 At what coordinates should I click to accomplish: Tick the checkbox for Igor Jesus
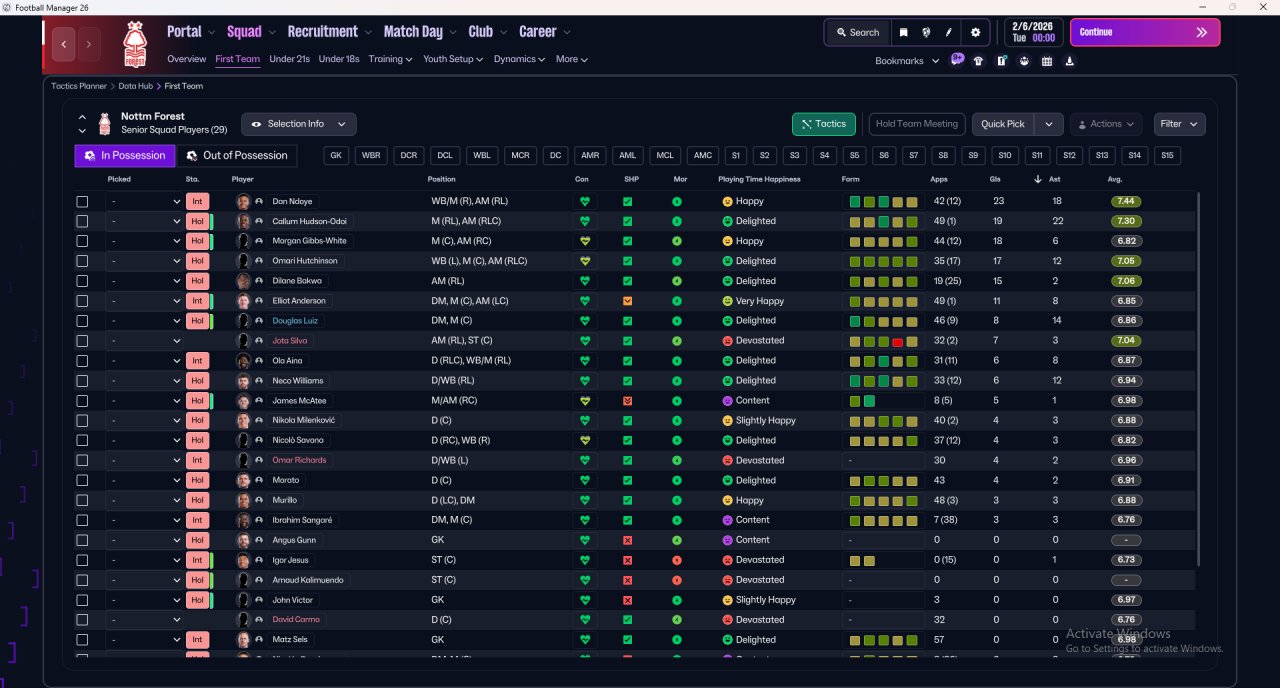coord(82,560)
